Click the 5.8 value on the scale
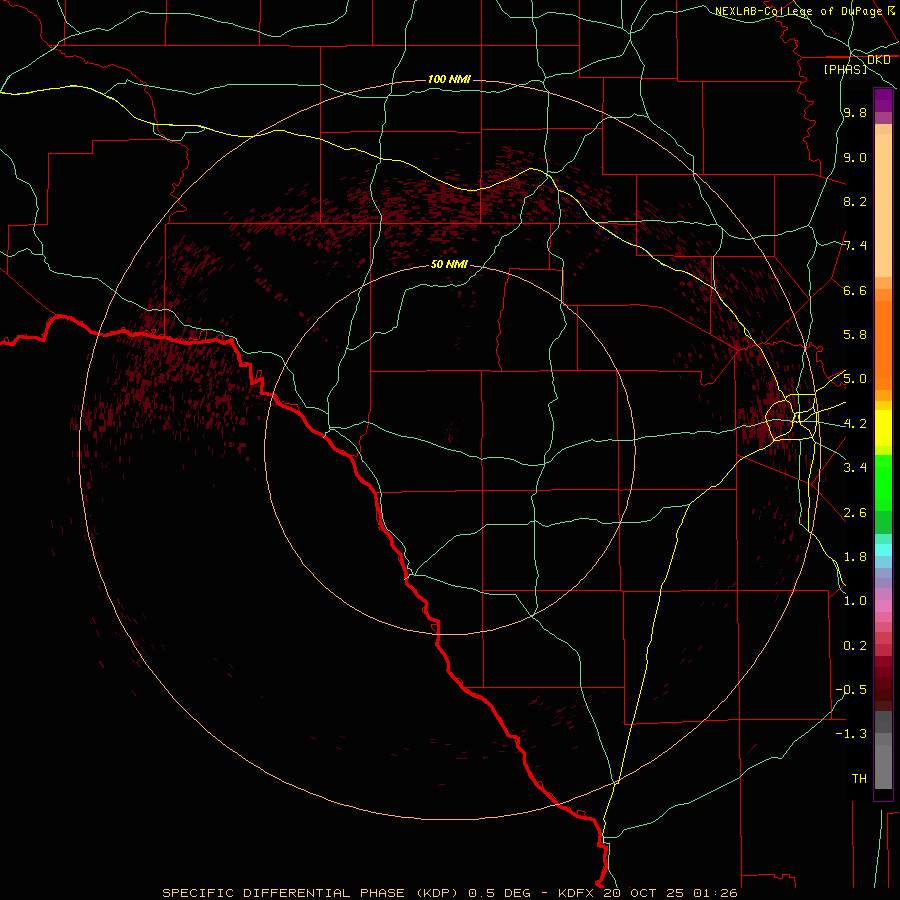 tap(855, 335)
